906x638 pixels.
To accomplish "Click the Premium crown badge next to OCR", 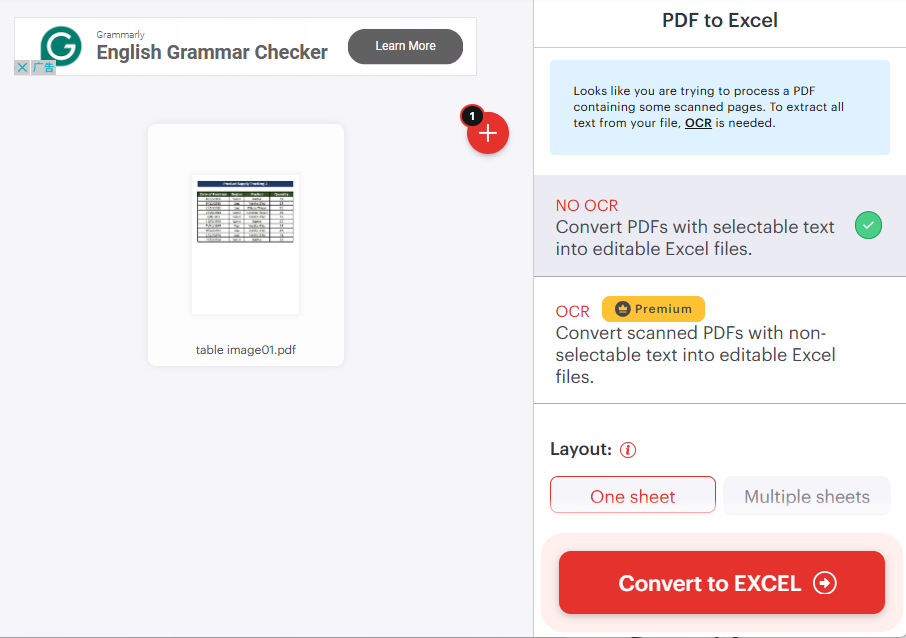I will pos(653,309).
